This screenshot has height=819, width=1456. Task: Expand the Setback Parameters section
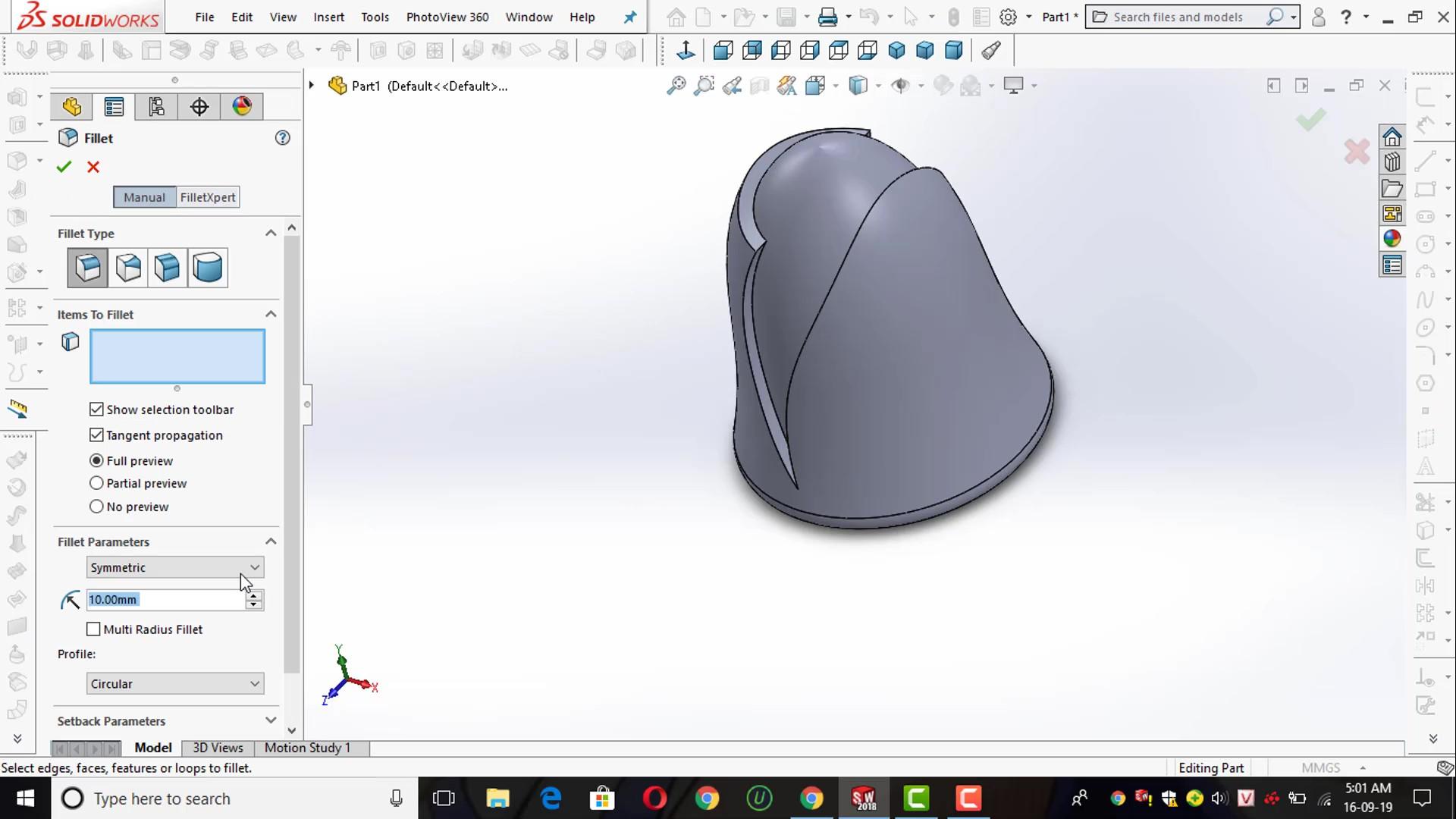270,720
